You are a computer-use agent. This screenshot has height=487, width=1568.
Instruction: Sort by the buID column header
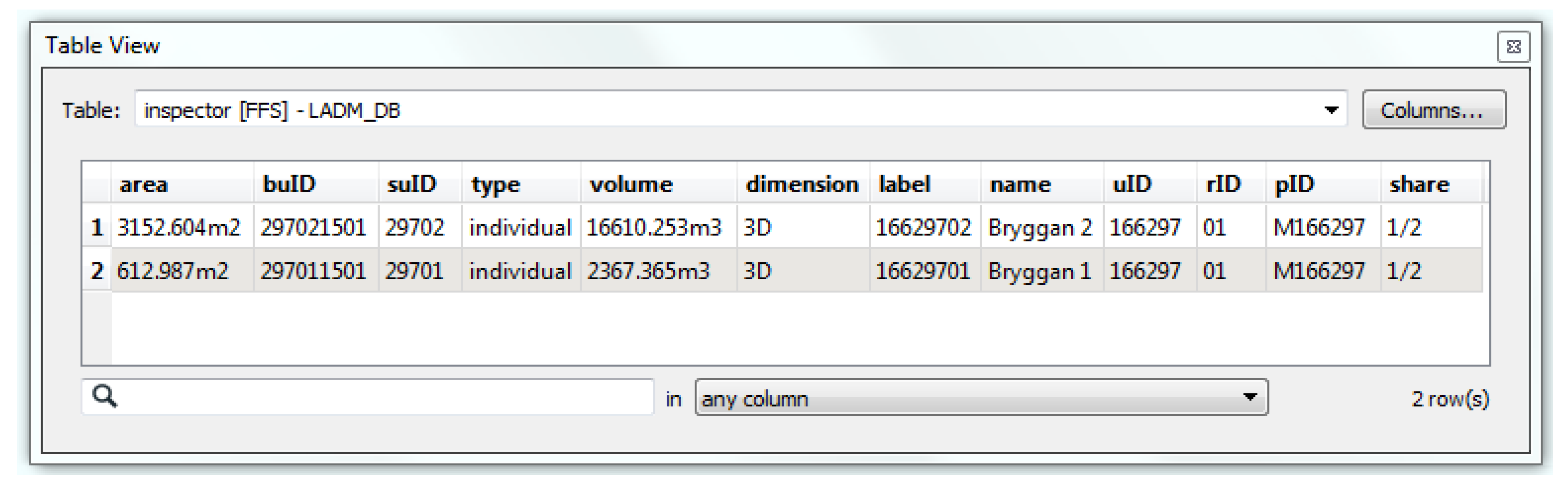tap(316, 184)
